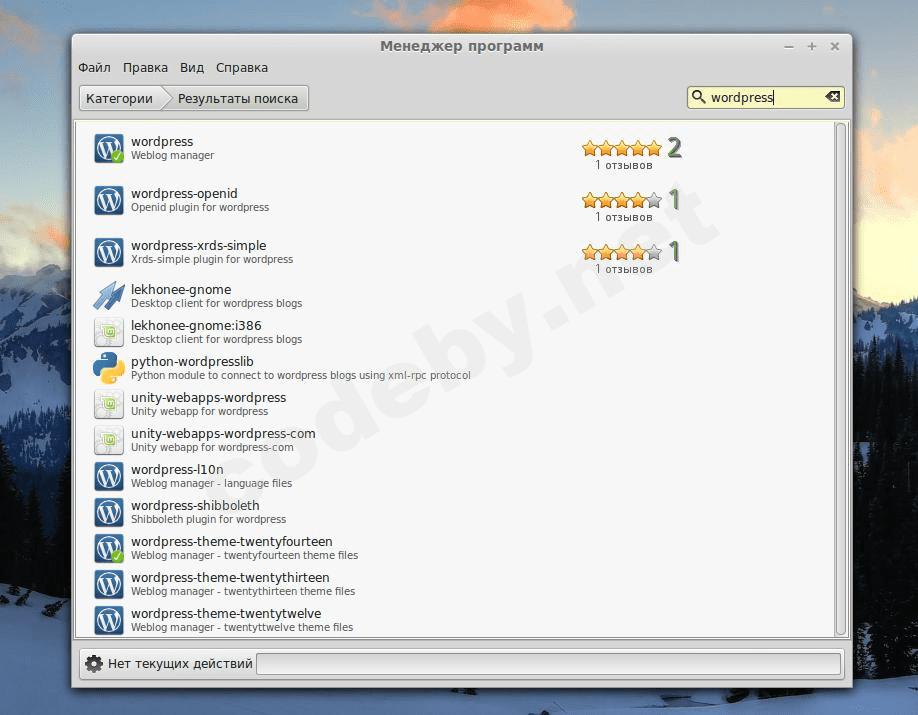Click the Python module xml-rpc protocol description
918x715 pixels.
(301, 375)
